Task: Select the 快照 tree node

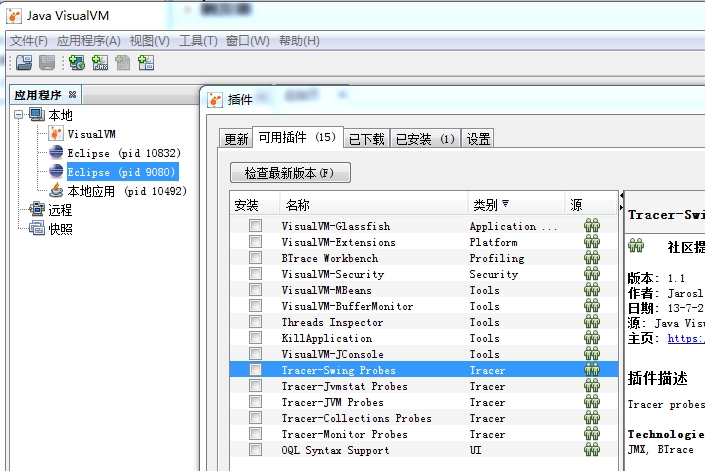Action: click(x=60, y=229)
